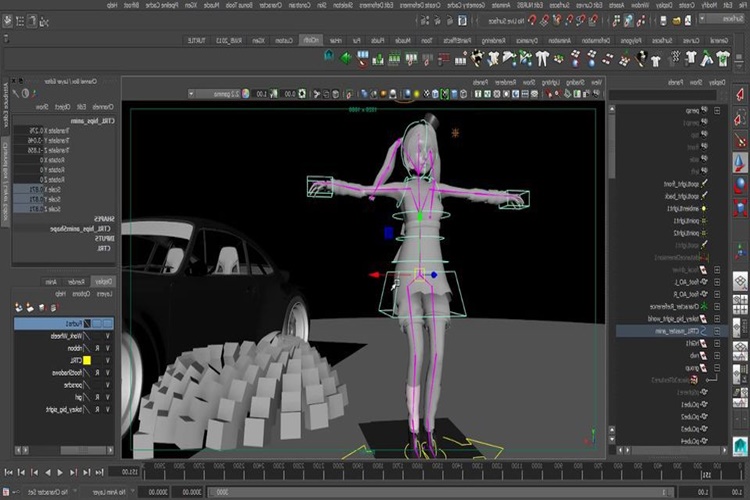The image size is (750, 500).
Task: Select the CTRL_hips_animShape entry in the Channel Box
Action: point(80,229)
